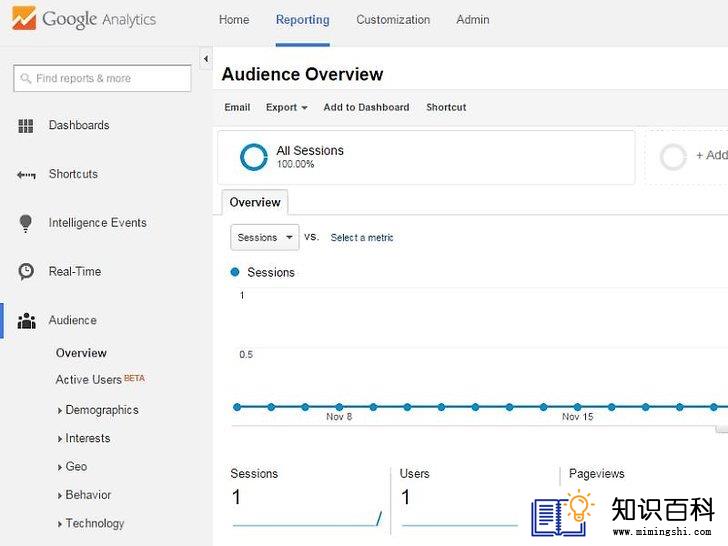Click the Find reports search field
728x546 pixels.
pos(102,78)
